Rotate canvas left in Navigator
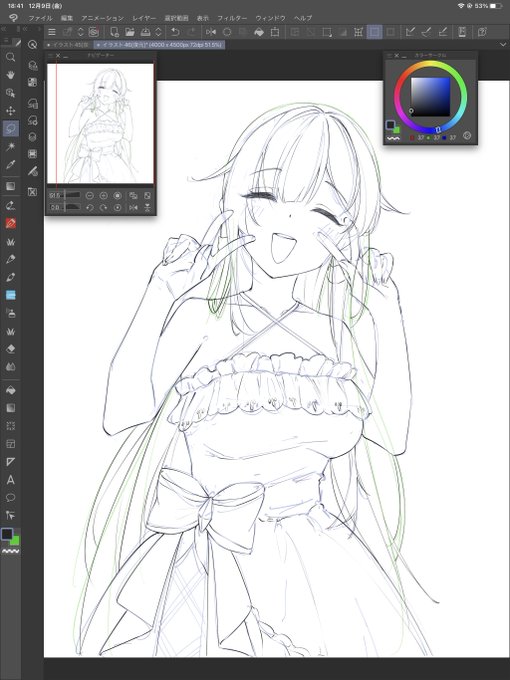The image size is (510, 680). click(90, 208)
